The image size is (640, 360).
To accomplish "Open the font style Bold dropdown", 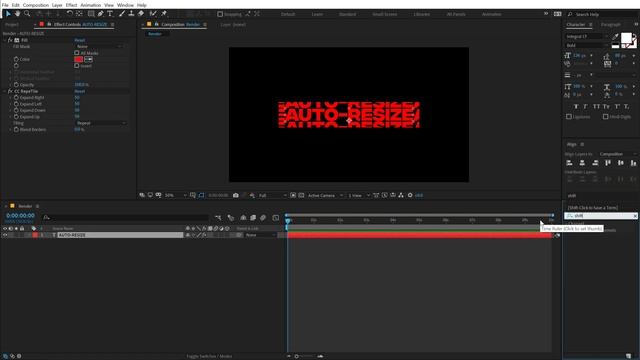I will pos(587,46).
